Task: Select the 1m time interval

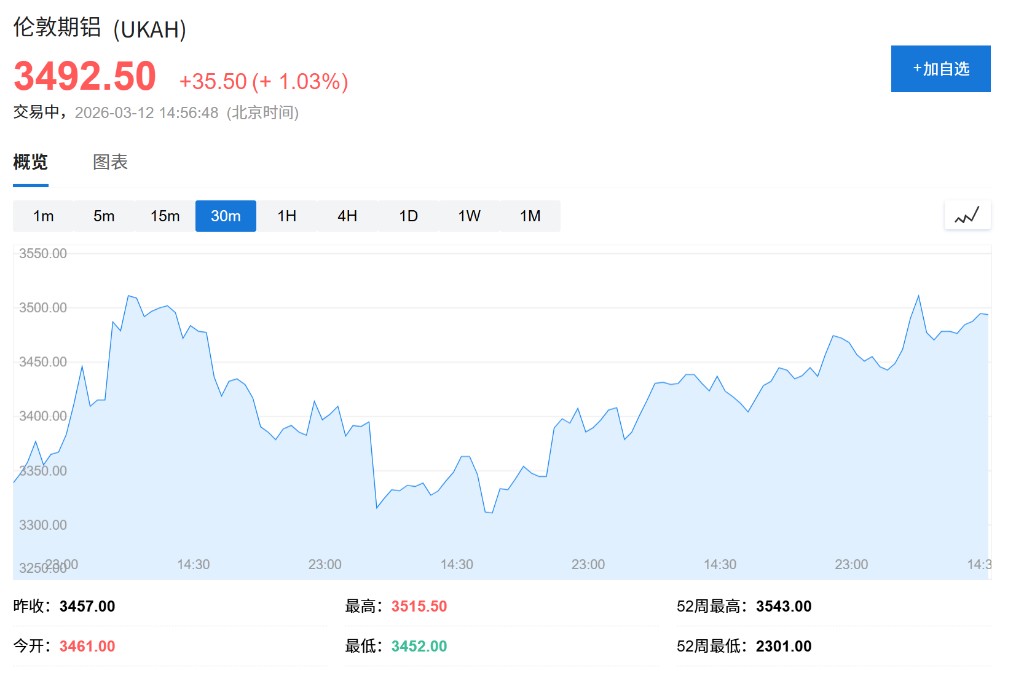Action: pos(43,216)
